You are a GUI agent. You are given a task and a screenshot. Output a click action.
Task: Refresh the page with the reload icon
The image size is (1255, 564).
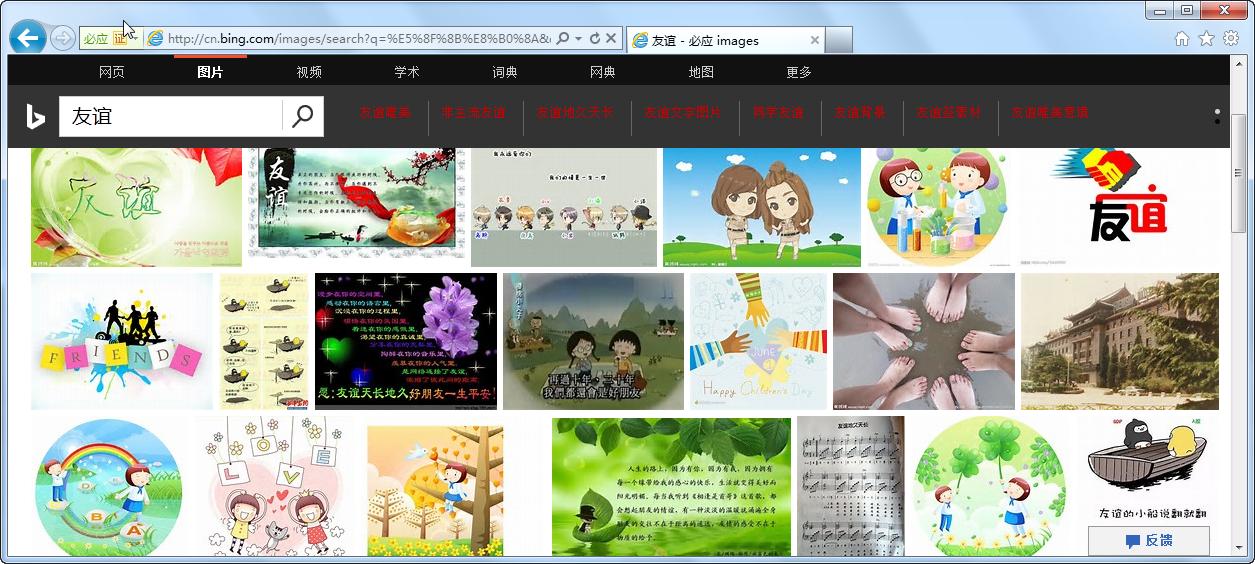pos(594,38)
